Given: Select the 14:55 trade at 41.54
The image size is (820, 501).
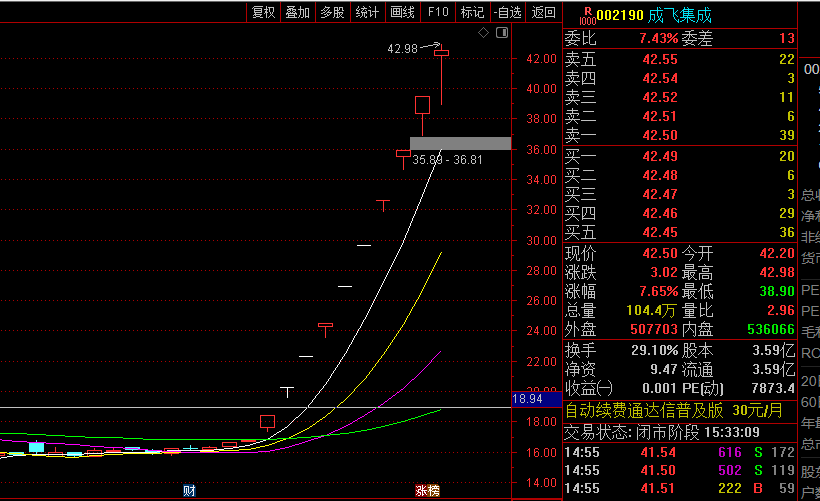Looking at the screenshot, I should [x=679, y=452].
